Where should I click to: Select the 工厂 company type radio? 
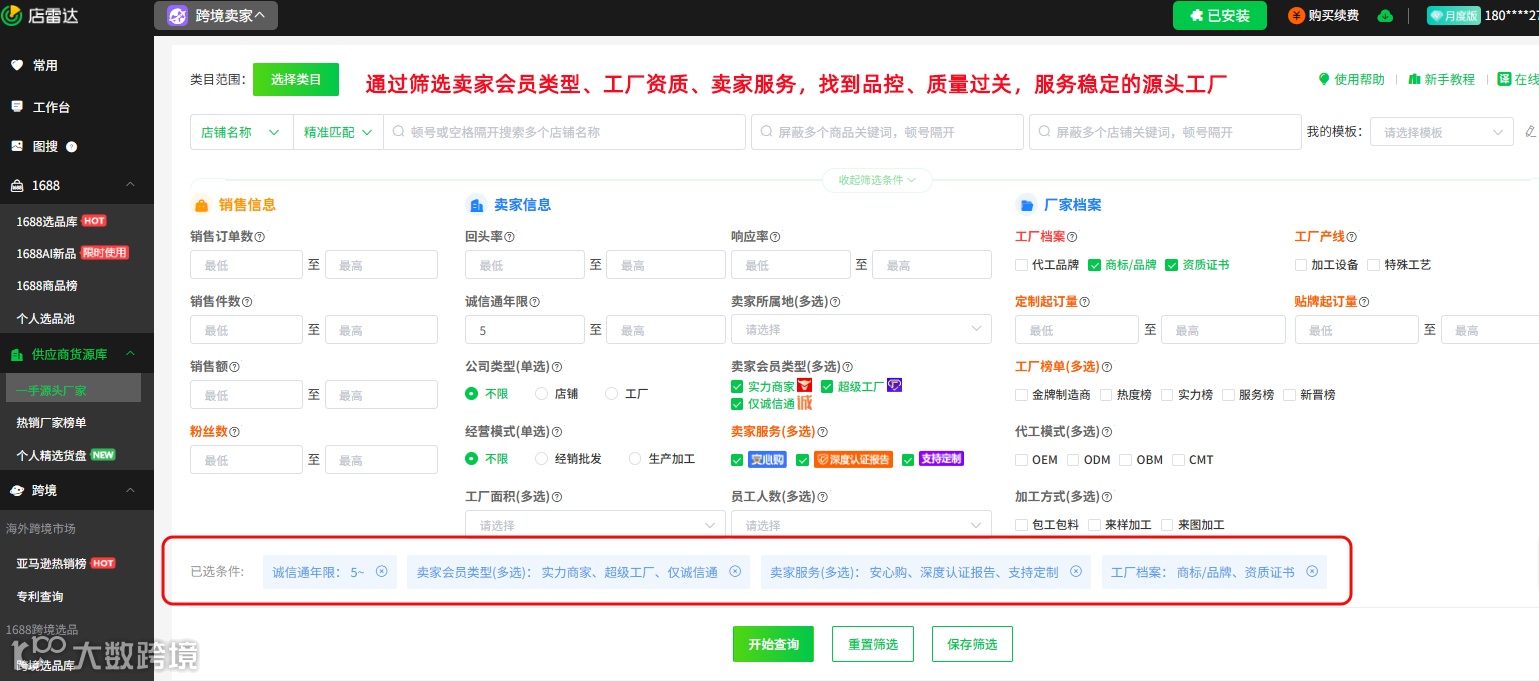click(611, 394)
